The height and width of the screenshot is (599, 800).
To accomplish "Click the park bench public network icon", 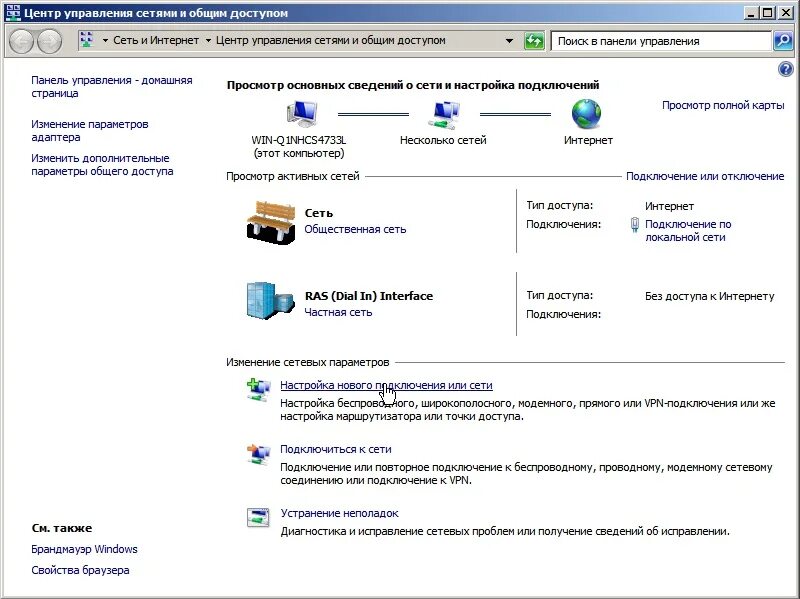I will (x=271, y=222).
